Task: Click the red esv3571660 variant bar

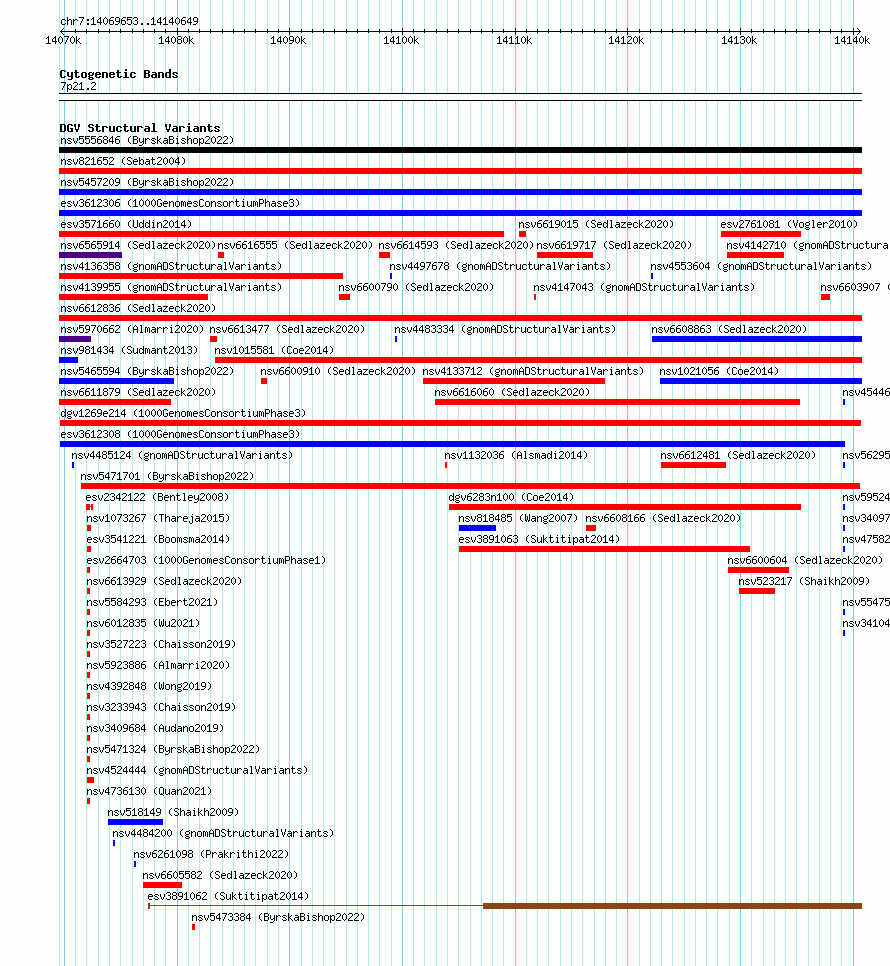Action: coord(281,234)
